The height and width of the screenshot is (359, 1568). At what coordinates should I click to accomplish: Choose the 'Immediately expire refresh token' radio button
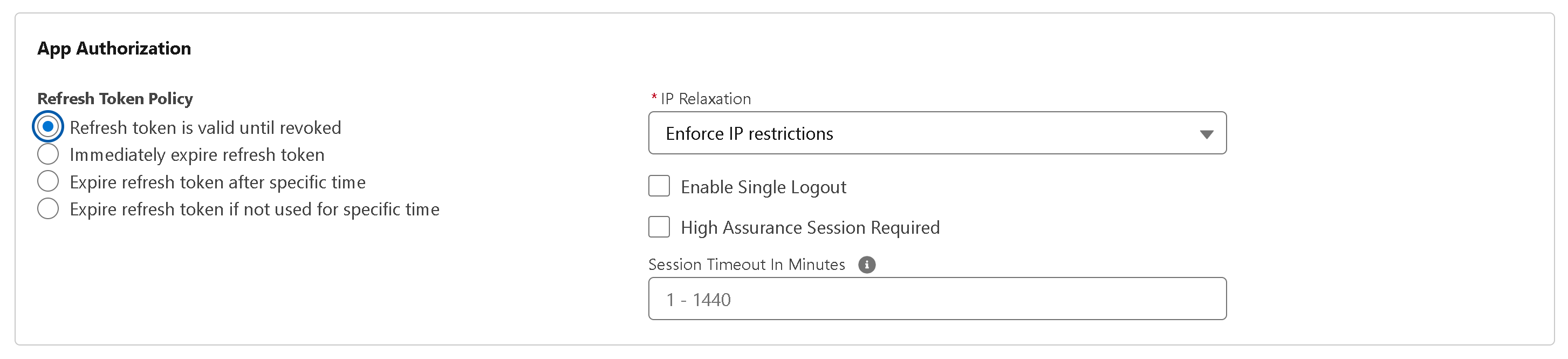click(x=48, y=154)
